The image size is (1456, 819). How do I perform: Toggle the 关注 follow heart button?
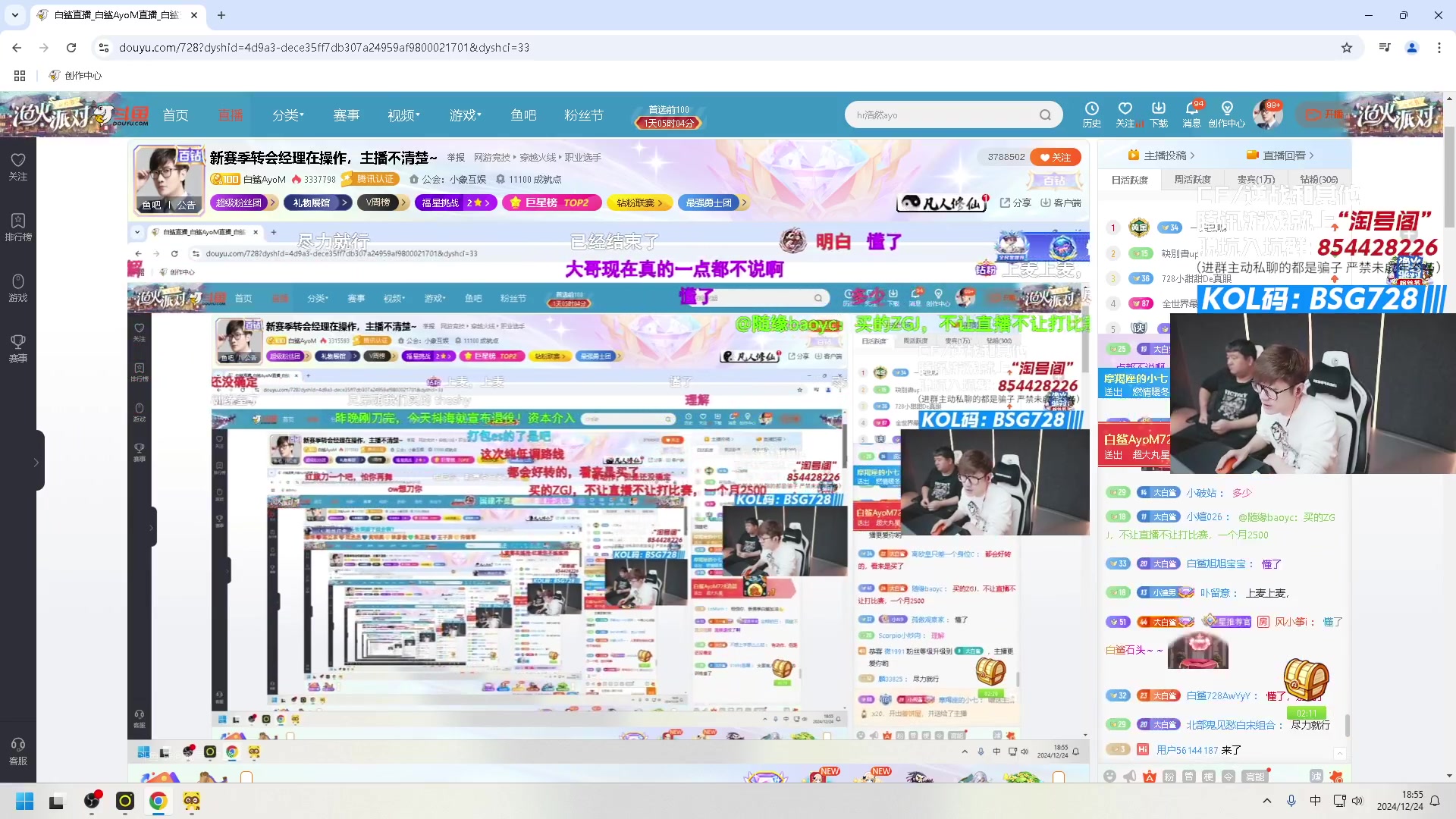(1056, 157)
